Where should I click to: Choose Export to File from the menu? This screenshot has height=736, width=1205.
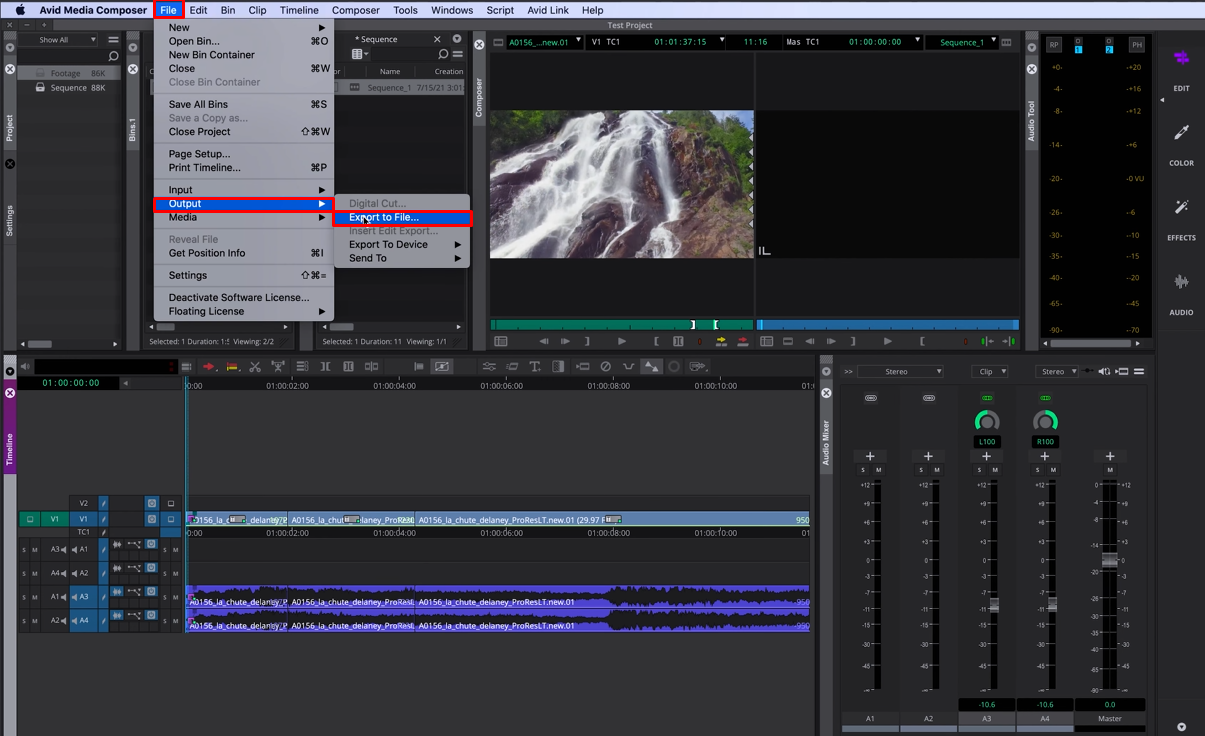coord(385,217)
